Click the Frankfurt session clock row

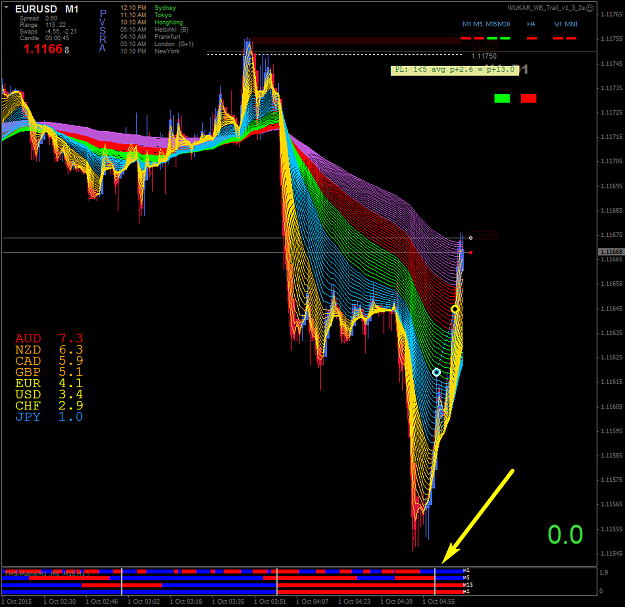click(x=150, y=37)
